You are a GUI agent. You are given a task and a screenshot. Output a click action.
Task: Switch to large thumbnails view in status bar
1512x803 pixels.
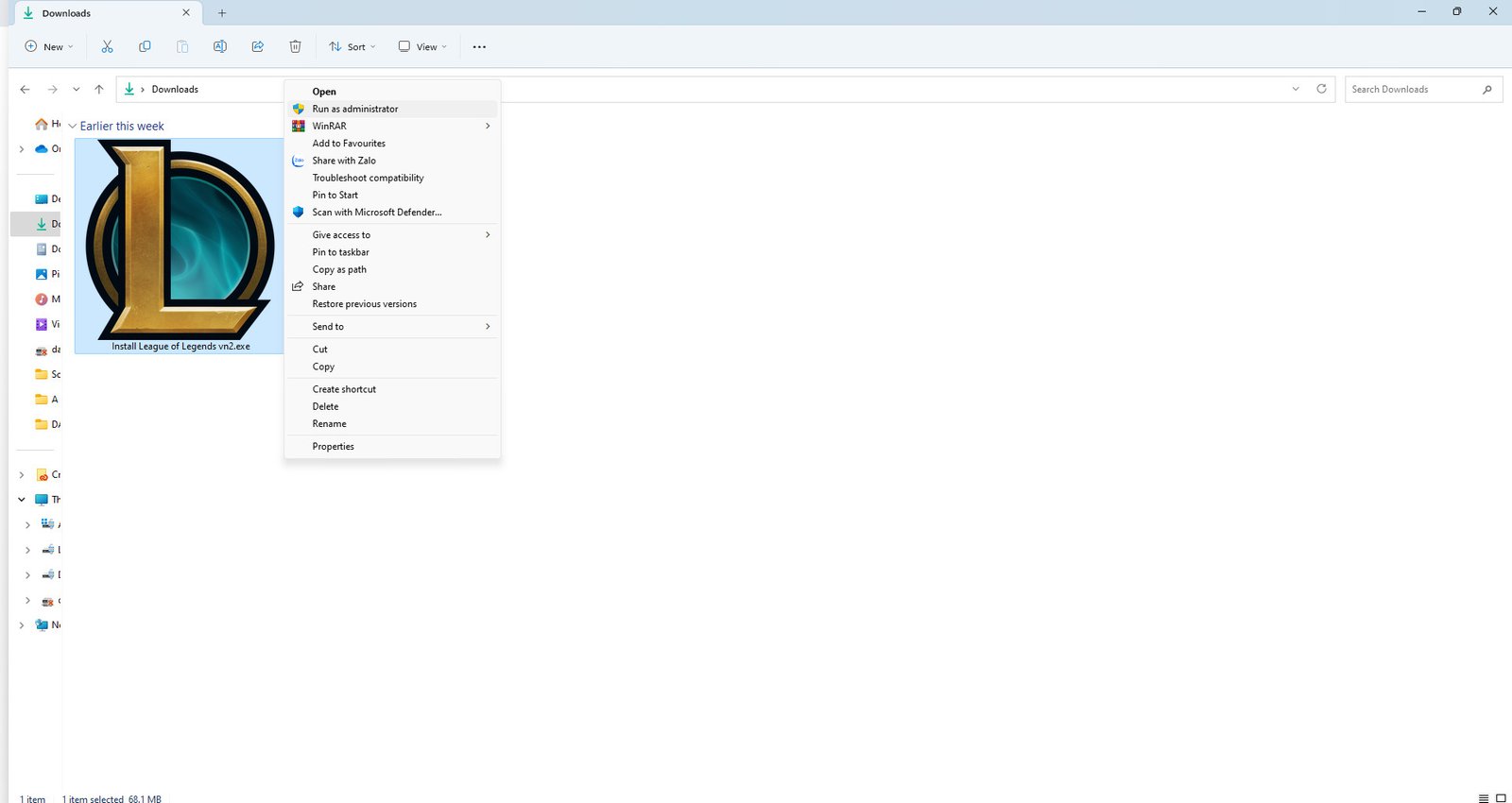point(1501,798)
